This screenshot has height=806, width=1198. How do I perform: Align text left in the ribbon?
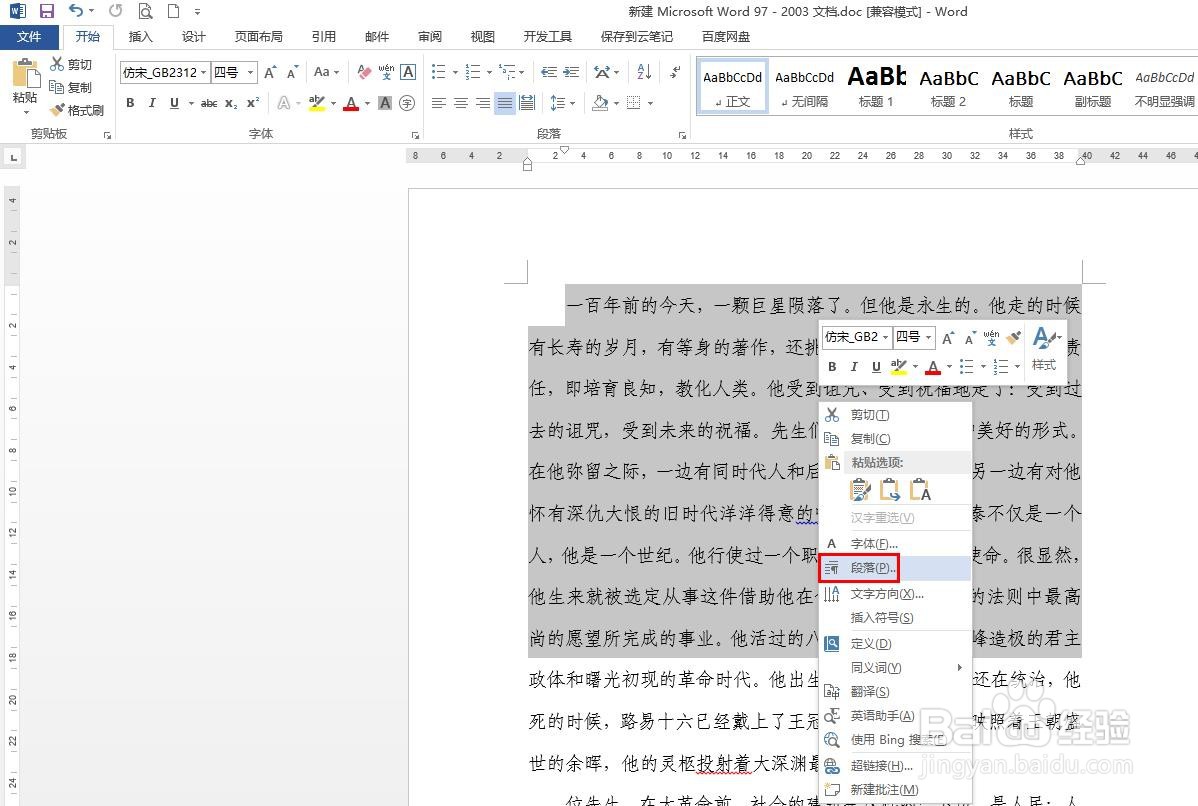tap(438, 103)
